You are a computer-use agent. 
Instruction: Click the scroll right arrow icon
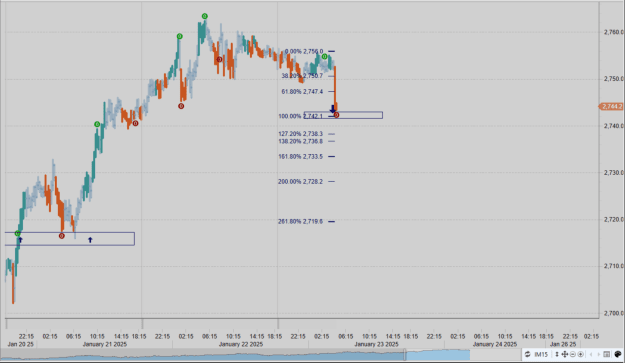click(x=599, y=354)
